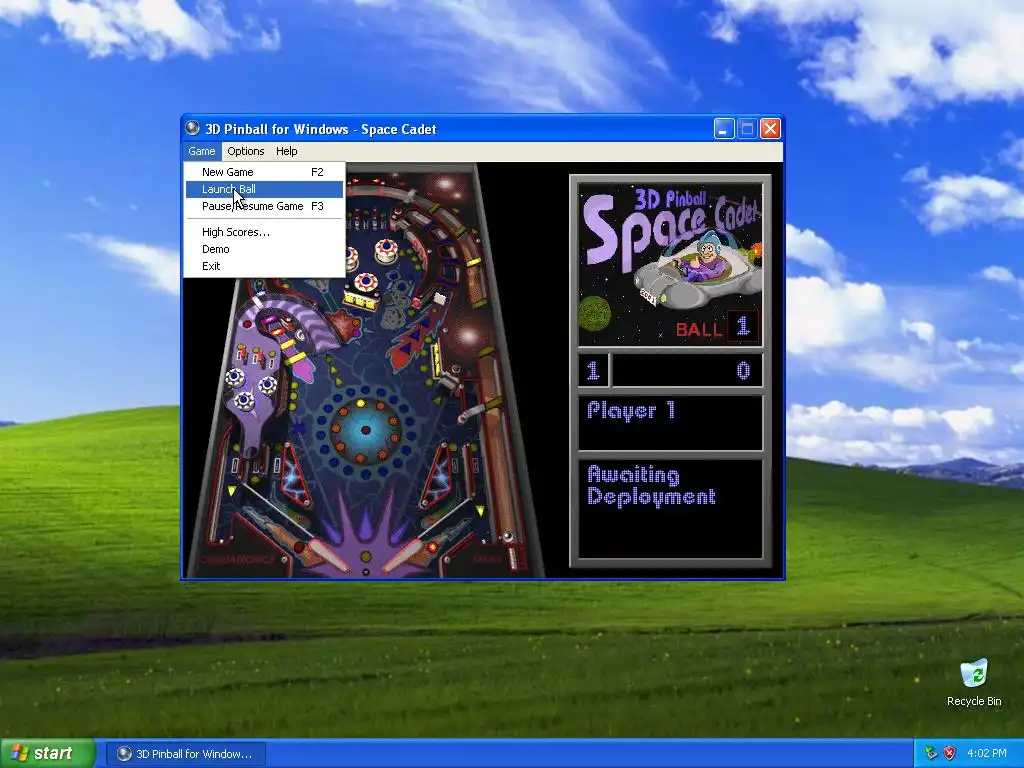This screenshot has width=1024, height=768.
Task: Click the disabled maximize button
Action: coord(747,129)
